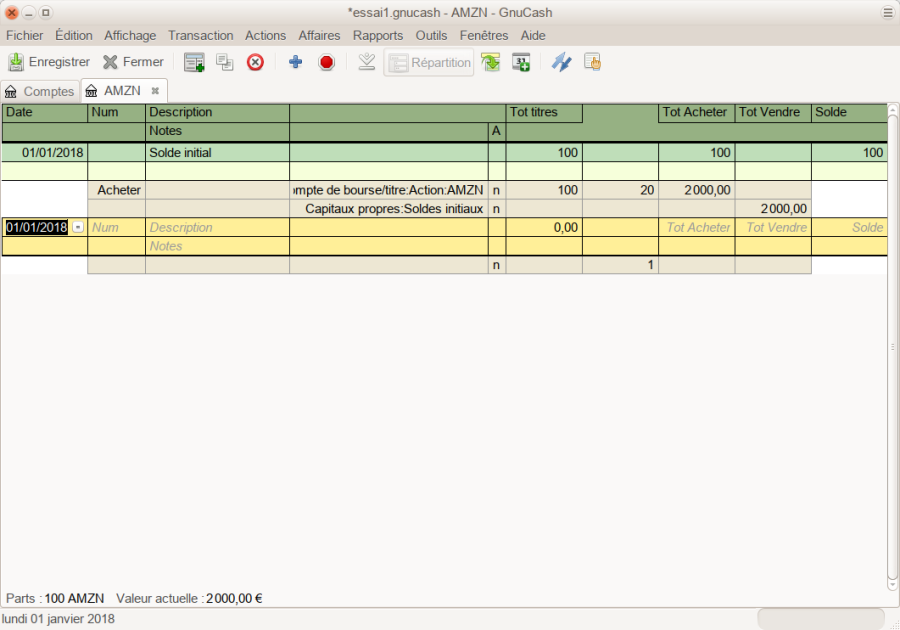Go to blank transaction with down-arrow icon
Viewport: 900px width, 630px height.
pos(367,62)
